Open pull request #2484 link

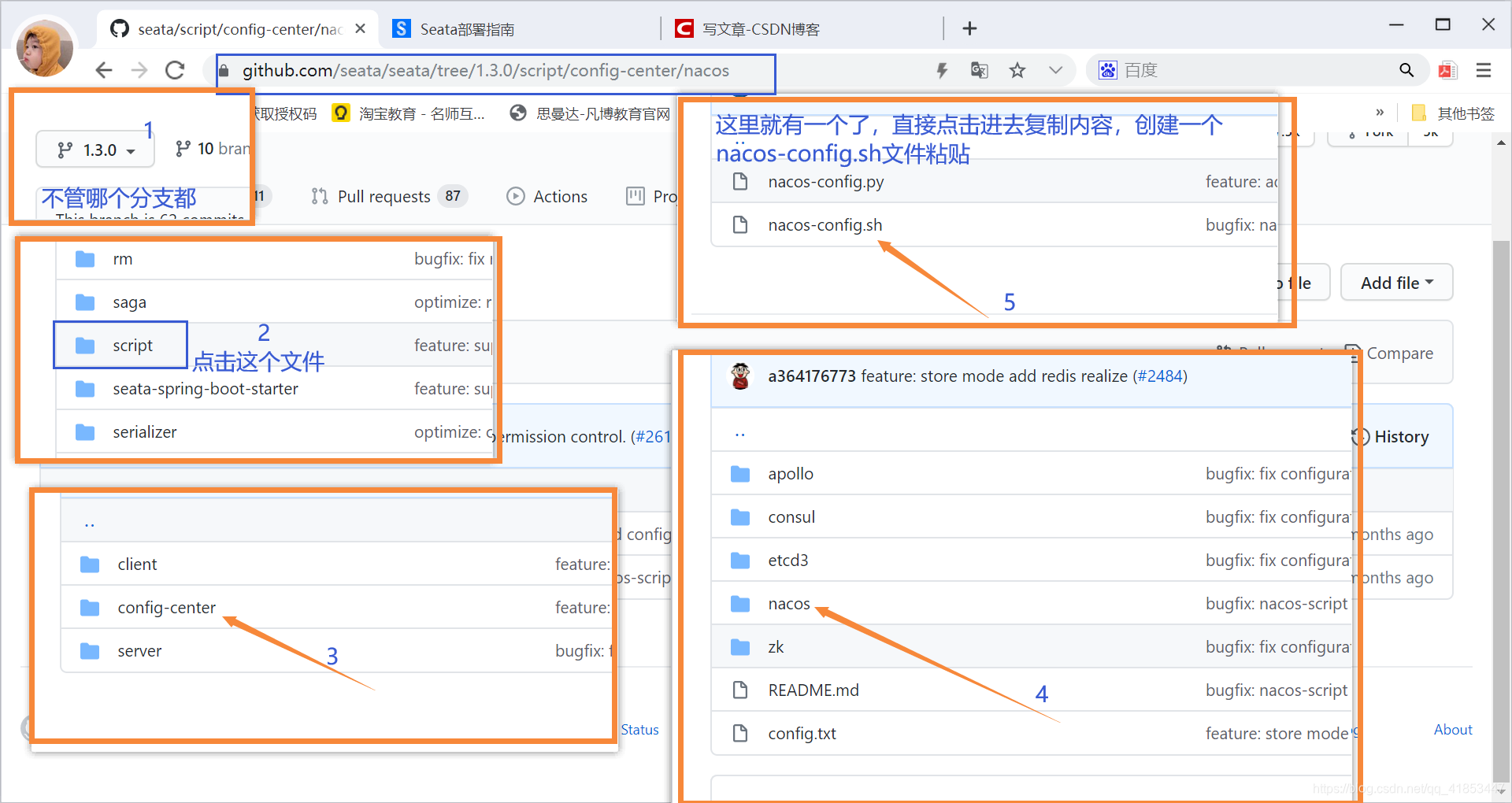1160,376
